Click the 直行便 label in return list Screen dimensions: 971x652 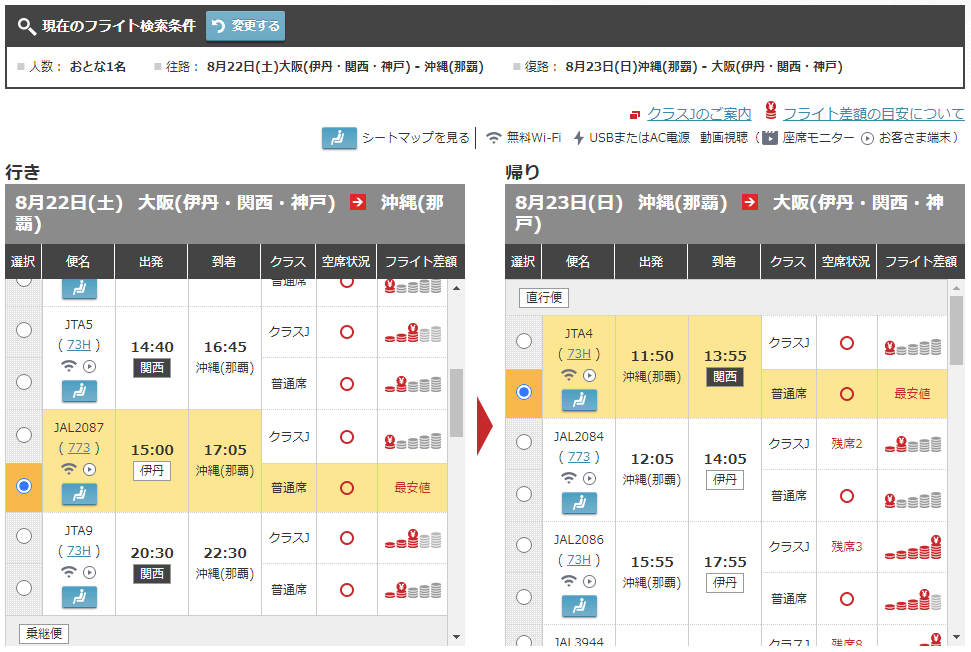tap(544, 298)
